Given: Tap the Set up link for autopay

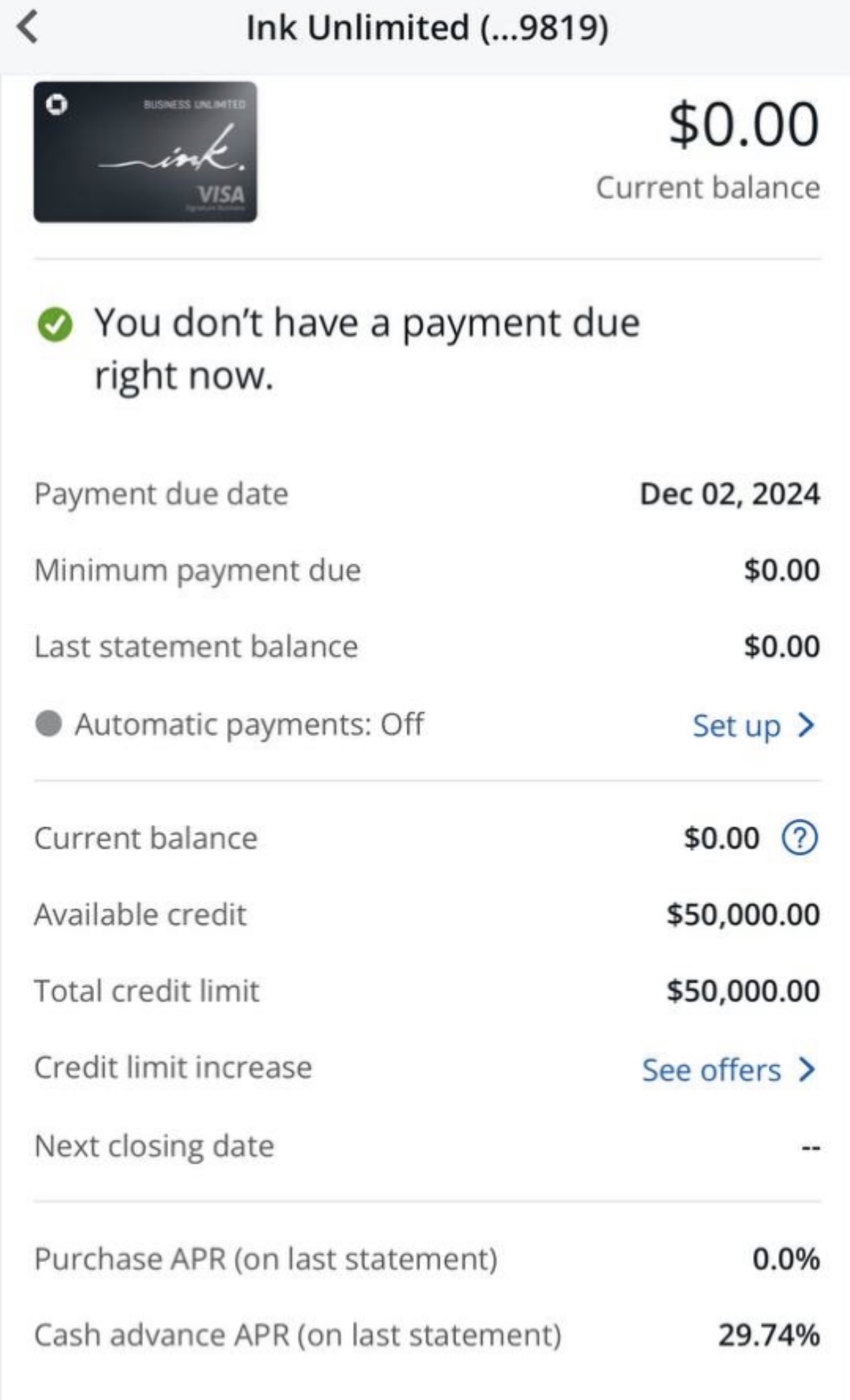Looking at the screenshot, I should pyautogui.click(x=736, y=726).
